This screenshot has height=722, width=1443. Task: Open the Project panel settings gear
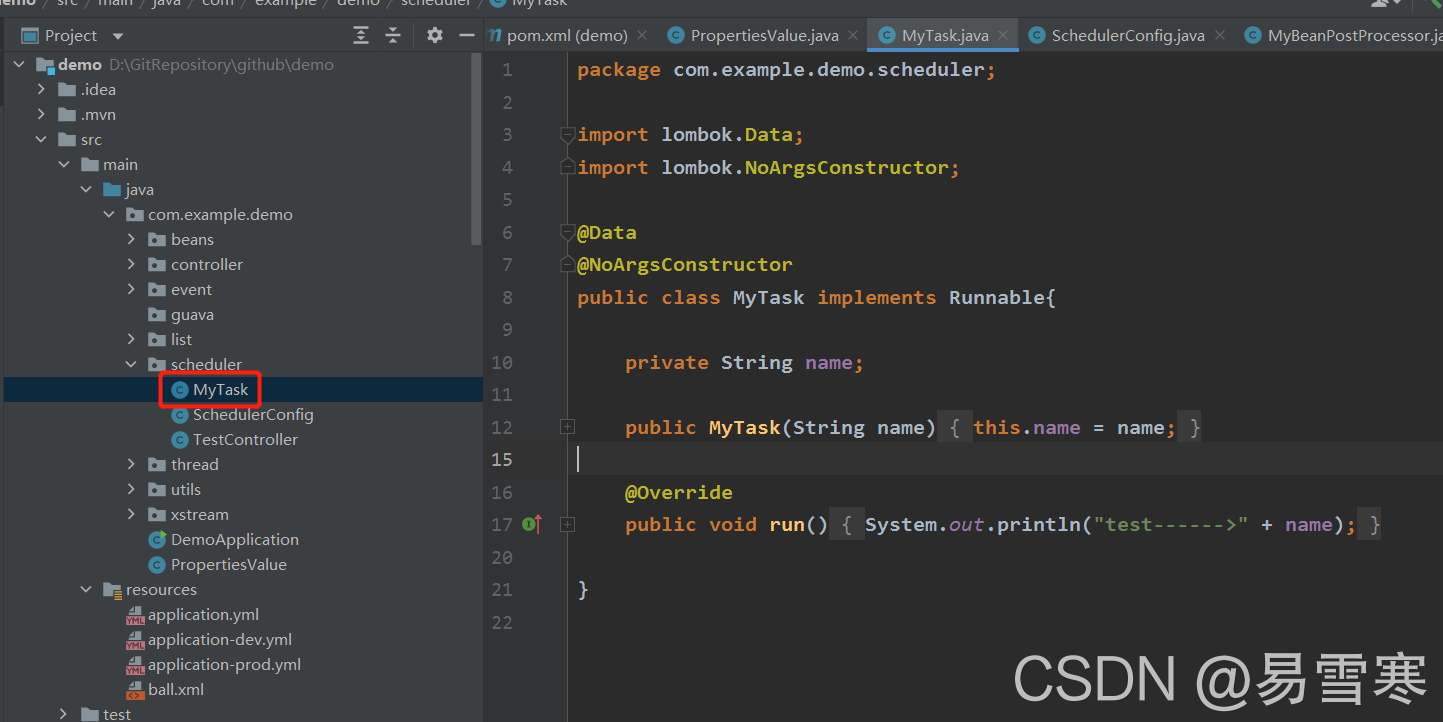tap(434, 35)
